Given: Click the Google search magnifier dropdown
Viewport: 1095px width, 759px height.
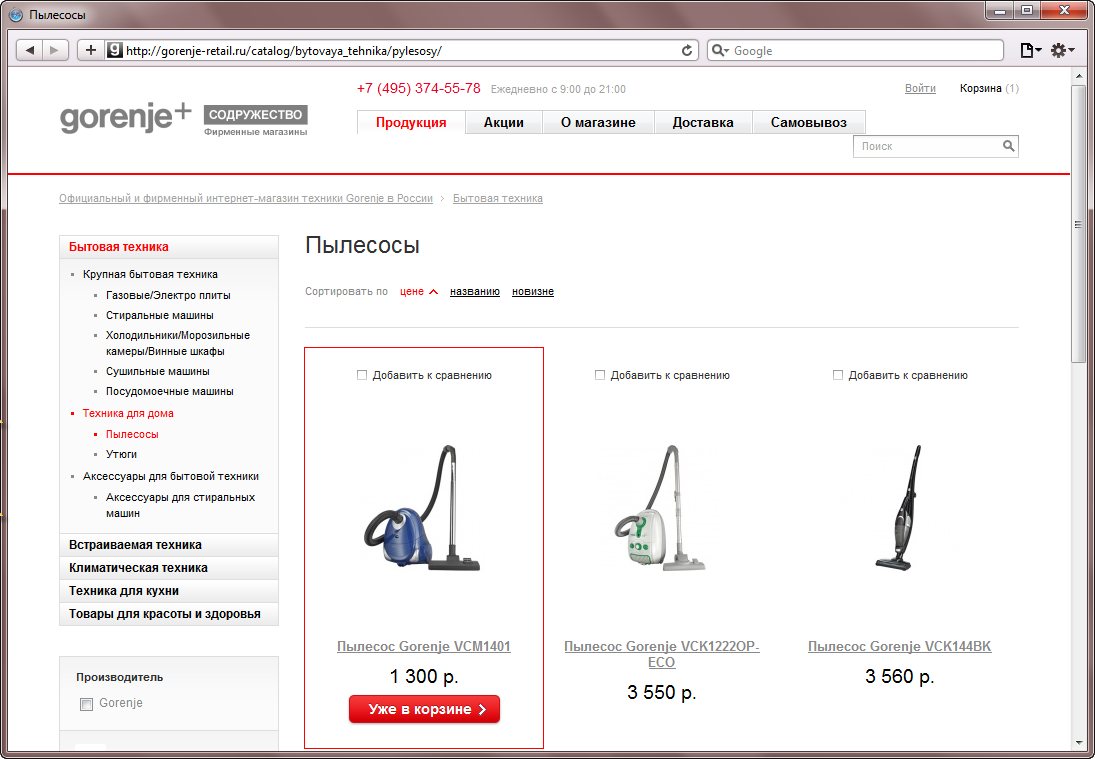Looking at the screenshot, I should point(719,50).
